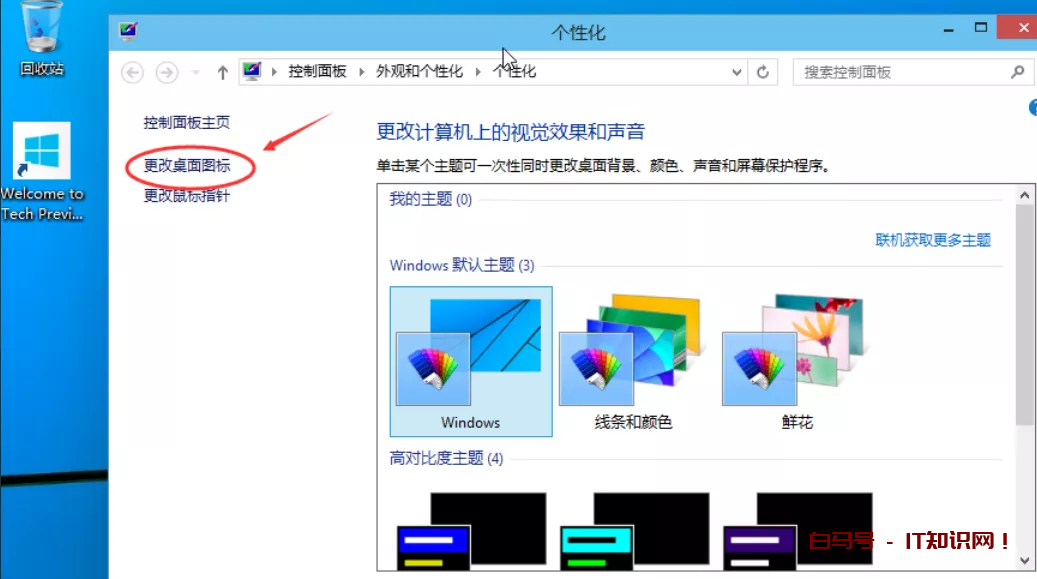The height and width of the screenshot is (579, 1037).
Task: Open the address bar dropdown chevron
Action: click(737, 71)
